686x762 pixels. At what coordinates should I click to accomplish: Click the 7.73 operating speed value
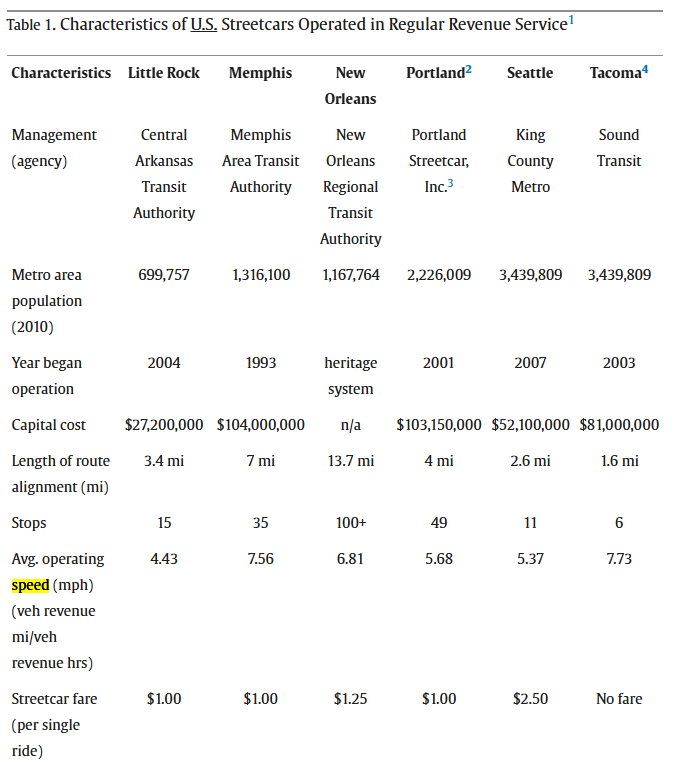click(x=619, y=559)
